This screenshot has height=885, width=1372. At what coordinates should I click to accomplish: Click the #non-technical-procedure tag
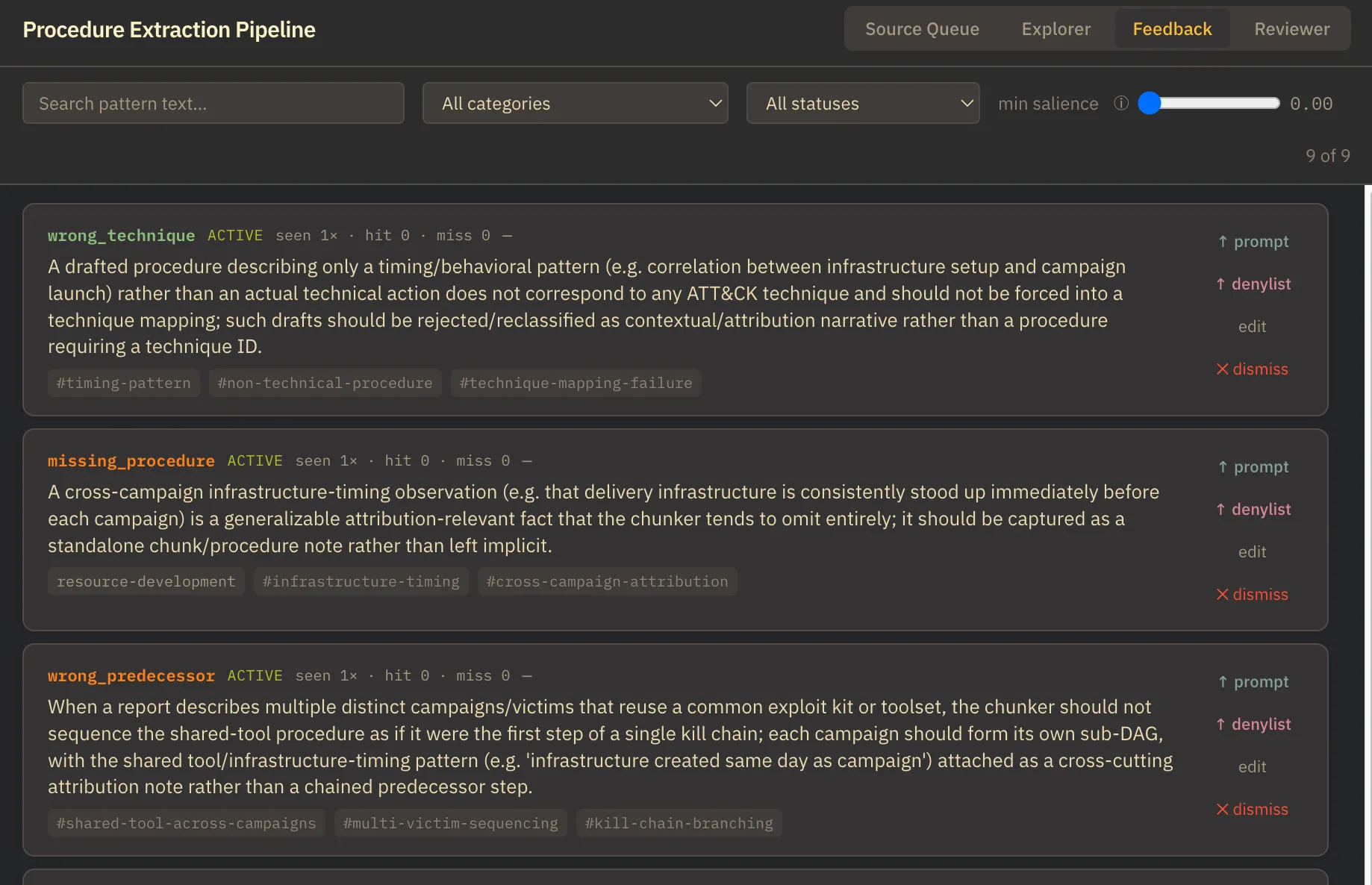pyautogui.click(x=325, y=383)
